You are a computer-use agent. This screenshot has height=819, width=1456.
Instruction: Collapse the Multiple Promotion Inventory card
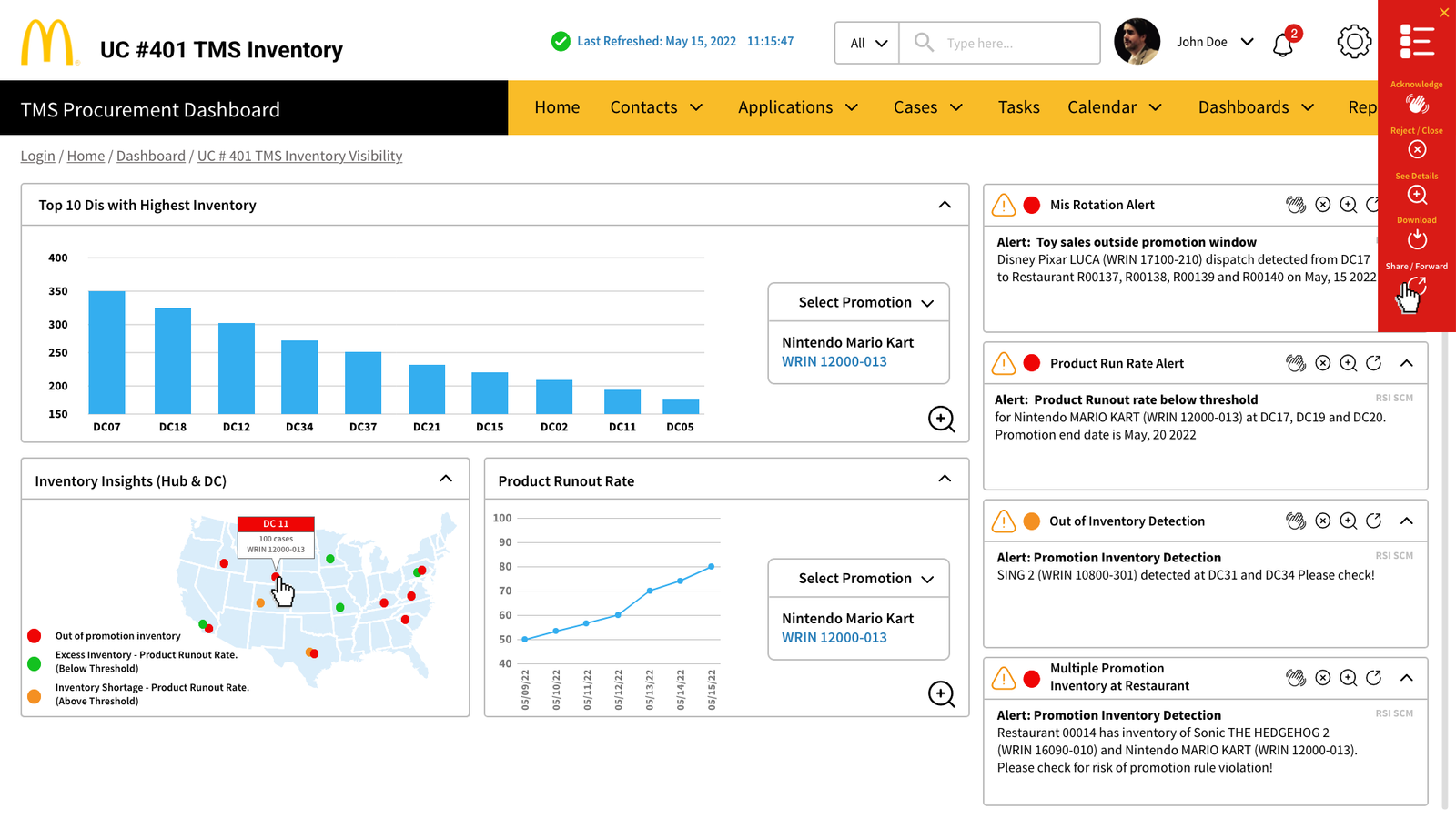click(x=1407, y=678)
